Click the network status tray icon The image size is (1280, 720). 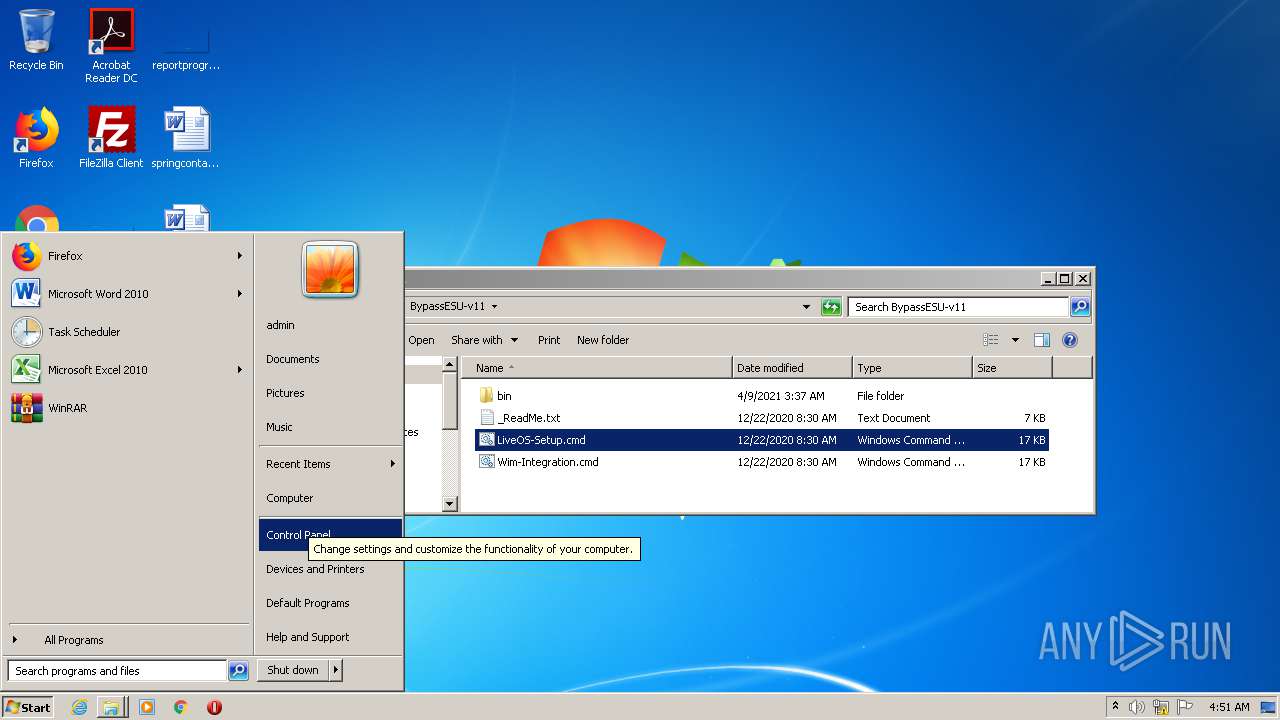(x=1161, y=707)
